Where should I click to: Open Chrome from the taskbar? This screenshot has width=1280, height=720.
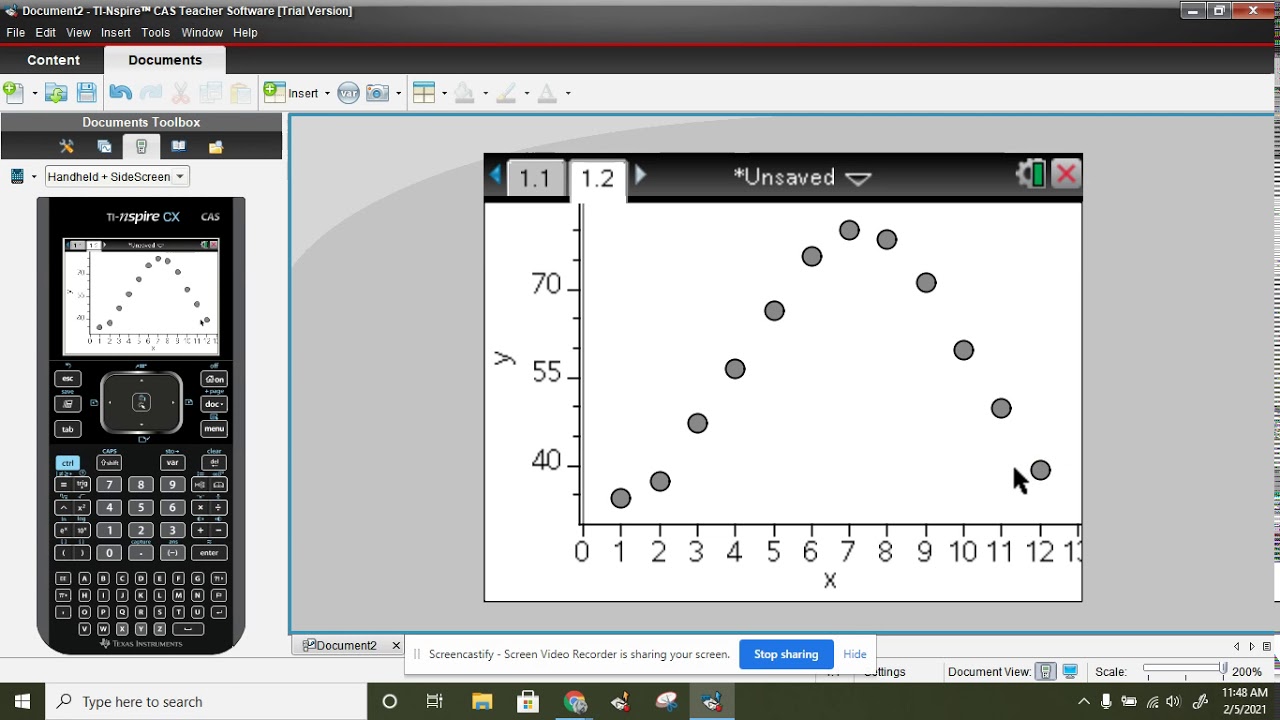575,702
